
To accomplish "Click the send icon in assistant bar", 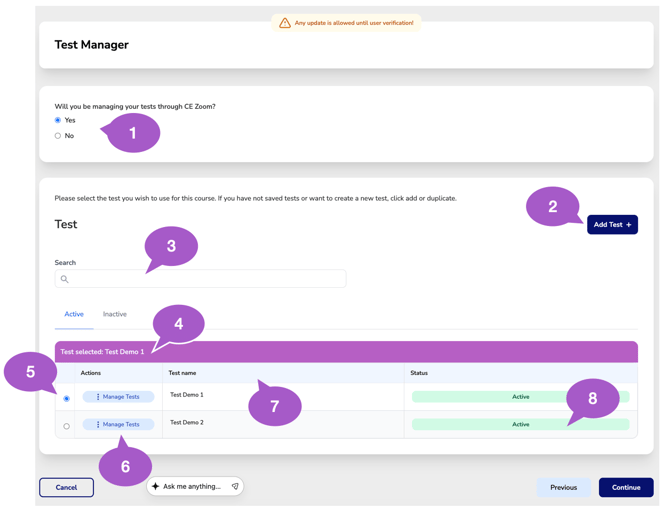I will point(235,486).
